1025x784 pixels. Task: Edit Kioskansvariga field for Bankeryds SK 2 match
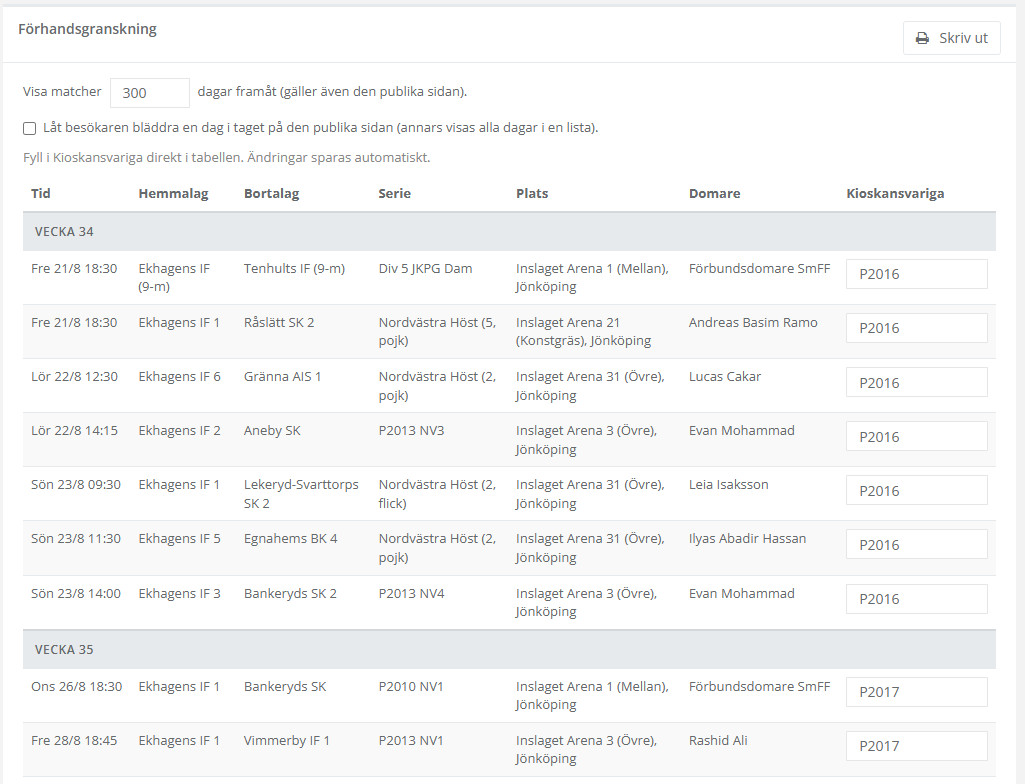[916, 599]
